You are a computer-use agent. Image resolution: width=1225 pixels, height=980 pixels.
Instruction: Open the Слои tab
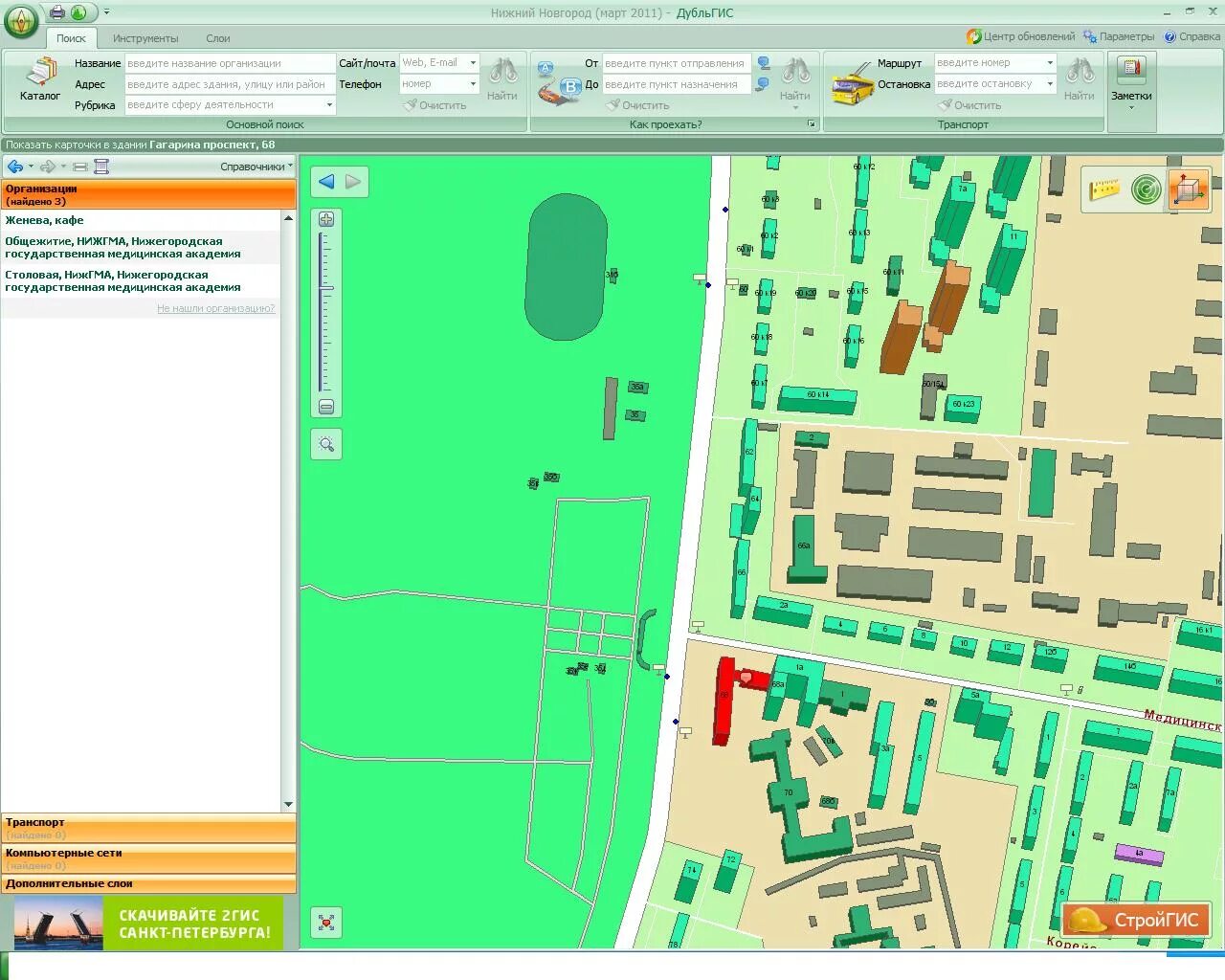click(x=218, y=38)
